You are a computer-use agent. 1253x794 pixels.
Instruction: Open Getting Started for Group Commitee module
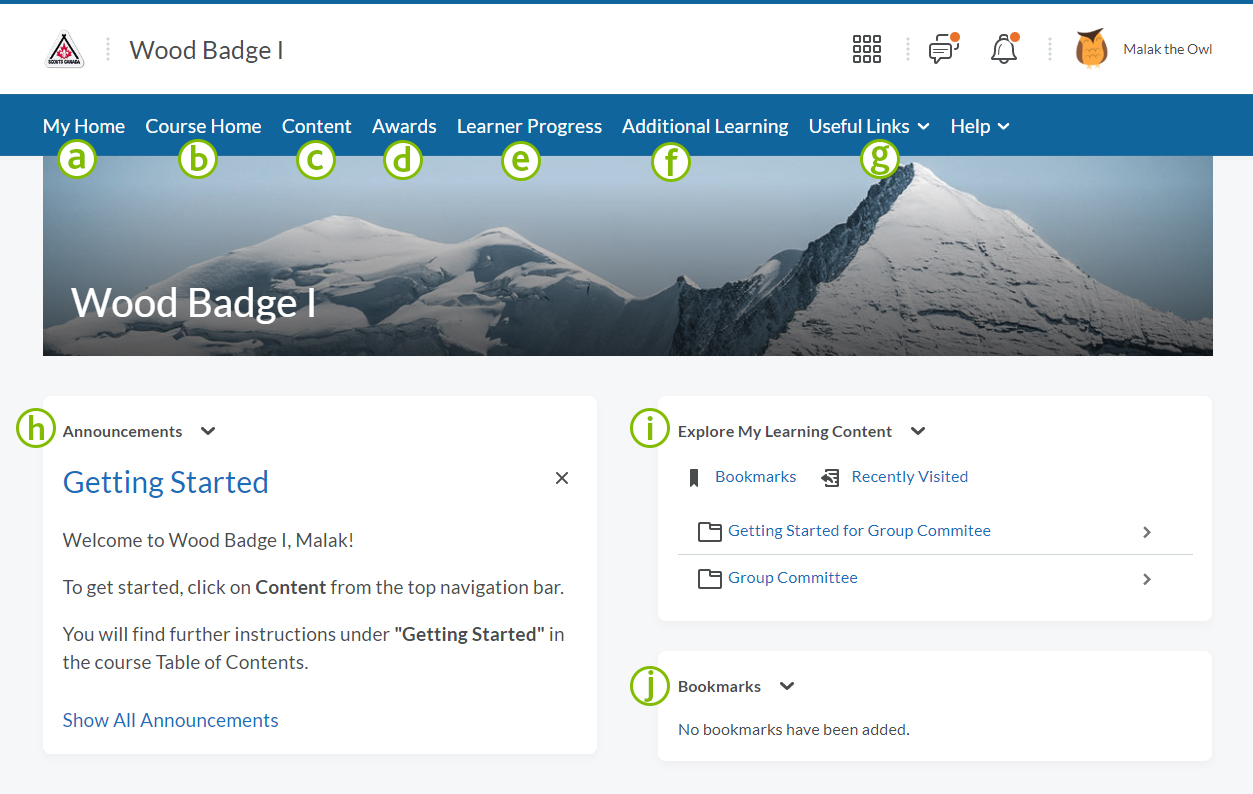[x=859, y=531]
